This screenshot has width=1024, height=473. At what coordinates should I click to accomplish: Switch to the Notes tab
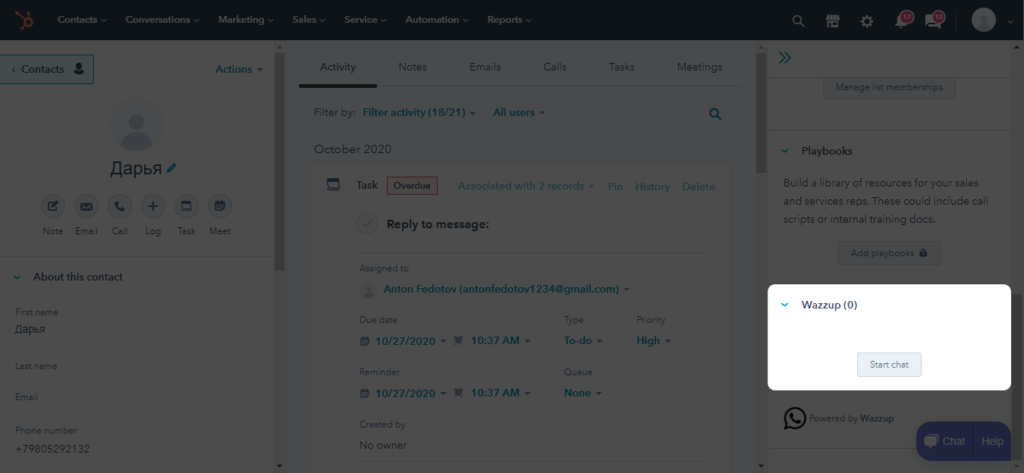pos(412,67)
